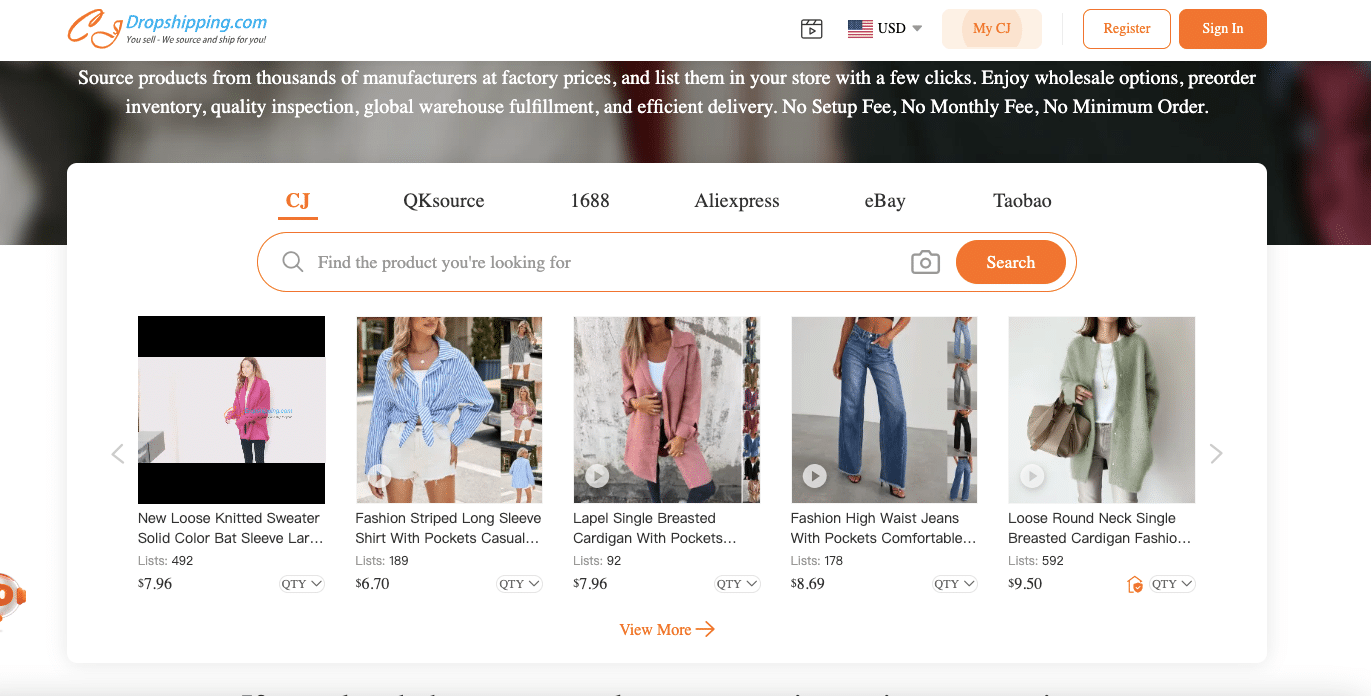Play the pink cardigan product video
The height and width of the screenshot is (696, 1371).
click(597, 476)
